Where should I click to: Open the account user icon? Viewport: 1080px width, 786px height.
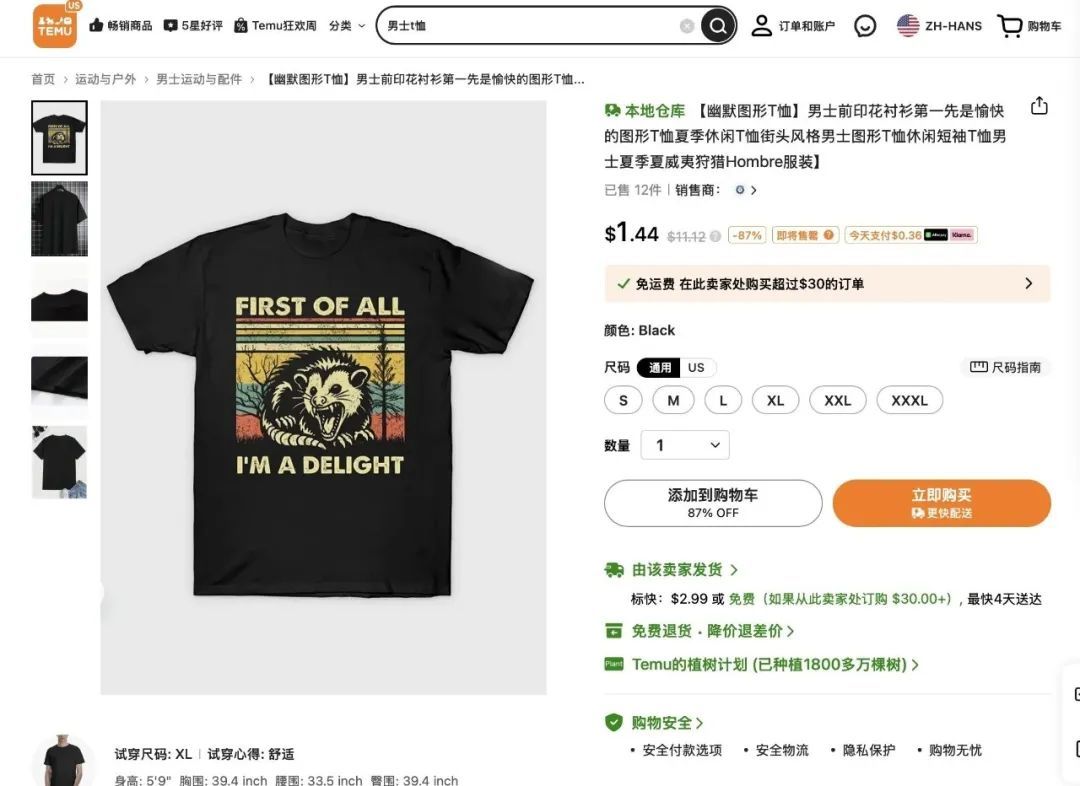pyautogui.click(x=761, y=25)
